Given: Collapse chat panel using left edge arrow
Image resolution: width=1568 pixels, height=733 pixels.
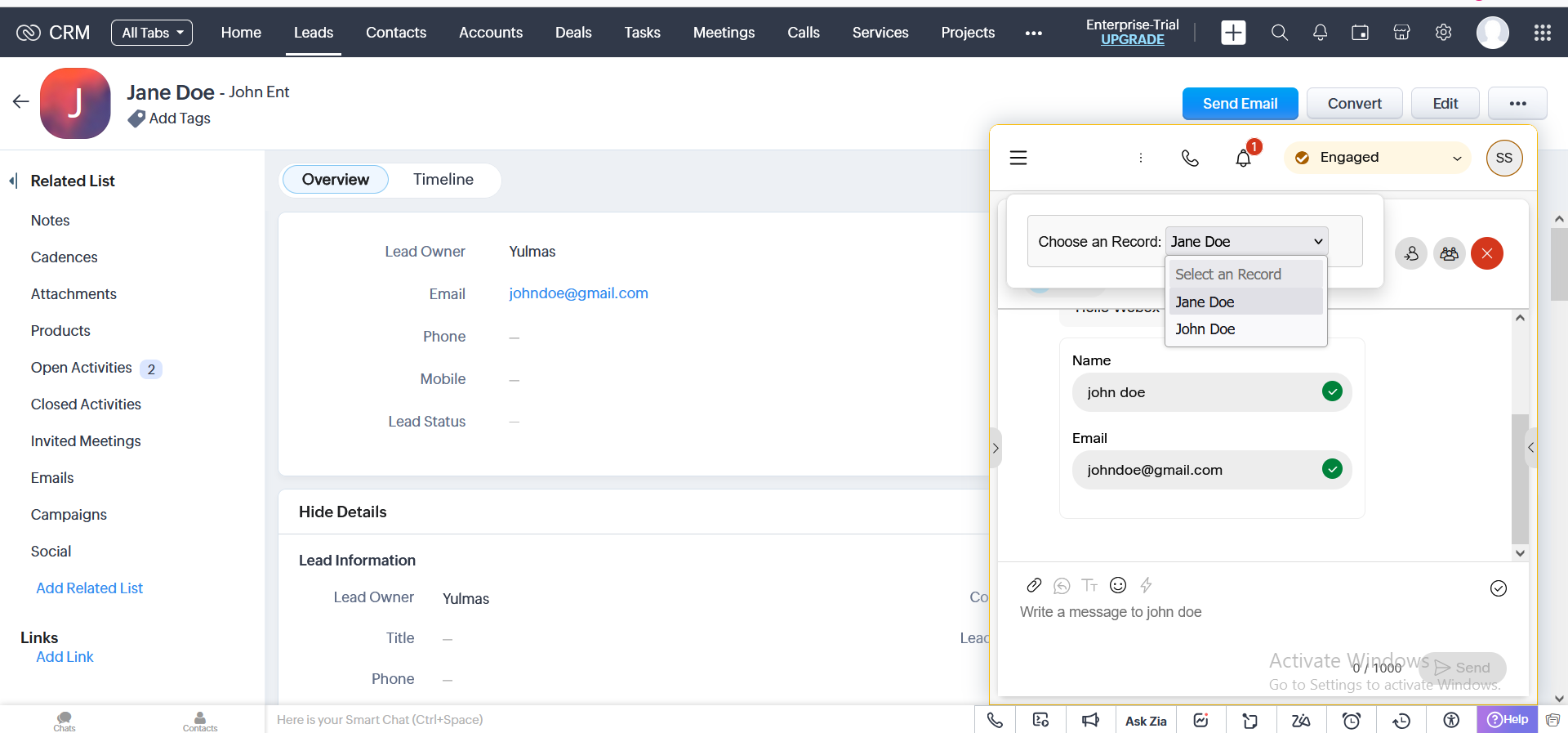Looking at the screenshot, I should coord(996,448).
